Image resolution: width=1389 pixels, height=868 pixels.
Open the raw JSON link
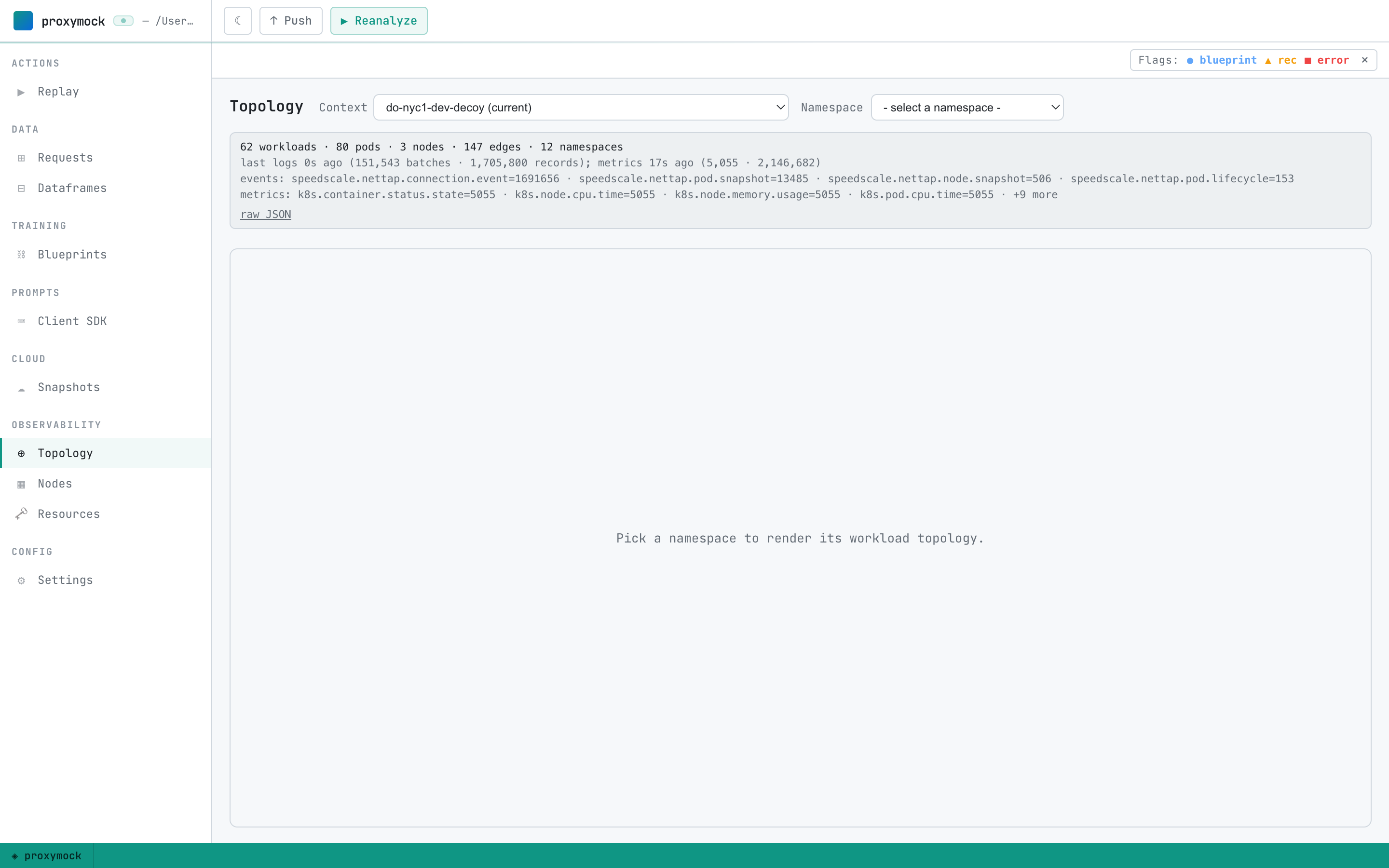[265, 214]
